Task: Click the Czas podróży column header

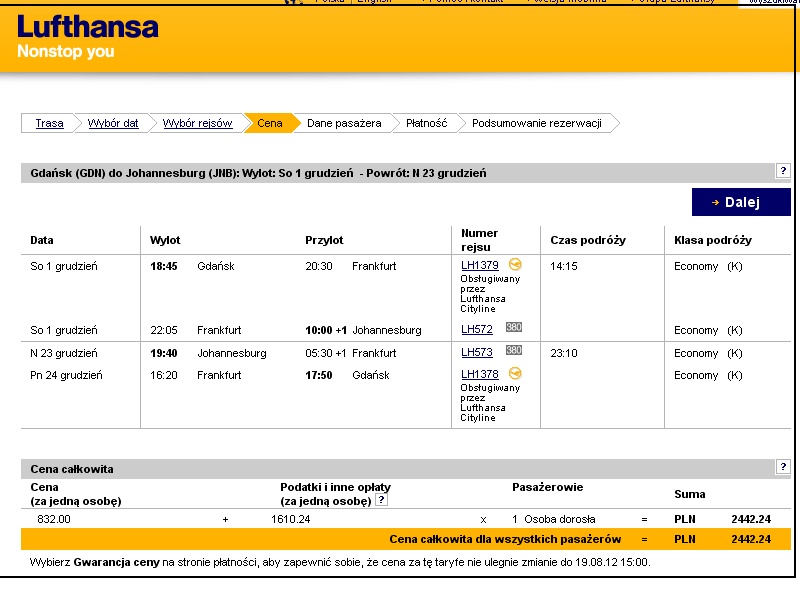Action: pyautogui.click(x=588, y=240)
